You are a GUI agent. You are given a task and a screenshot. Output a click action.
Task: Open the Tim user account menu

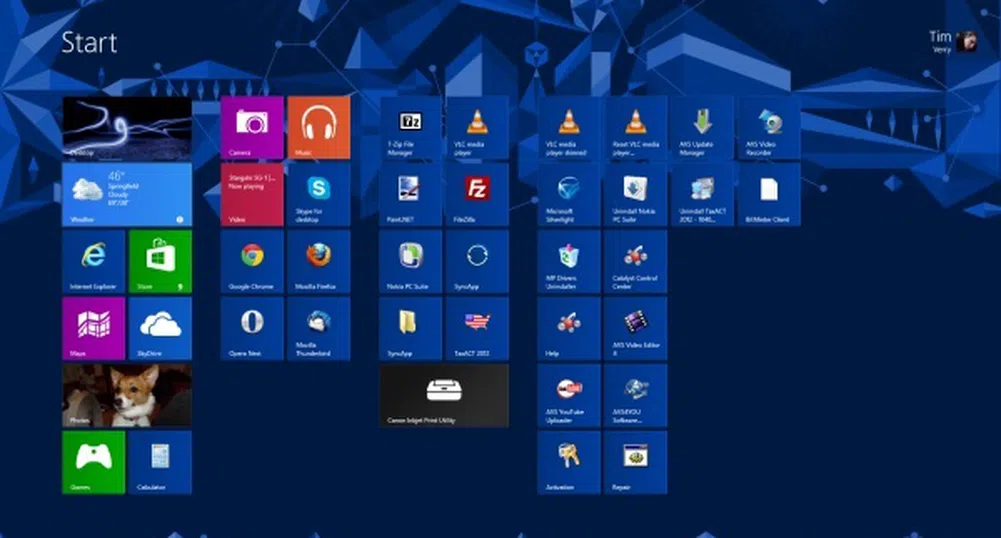tap(952, 41)
